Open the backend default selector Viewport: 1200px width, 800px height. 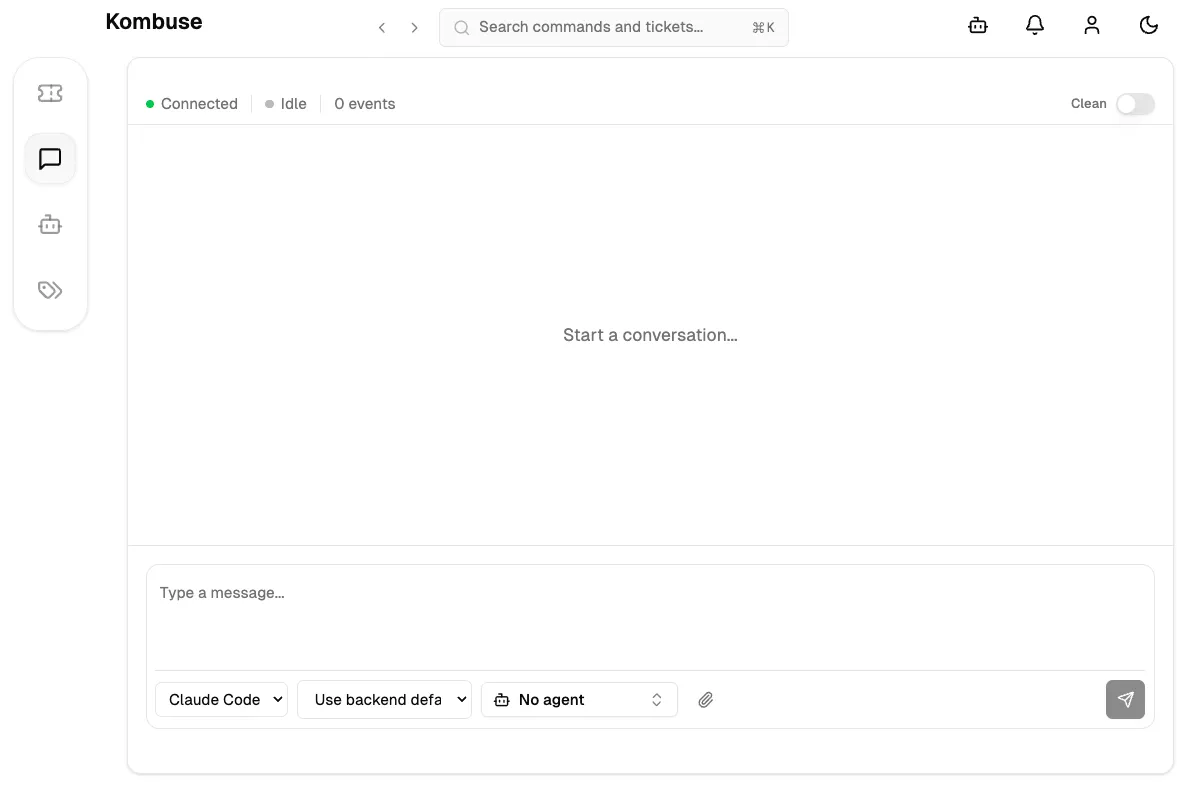[x=384, y=699]
